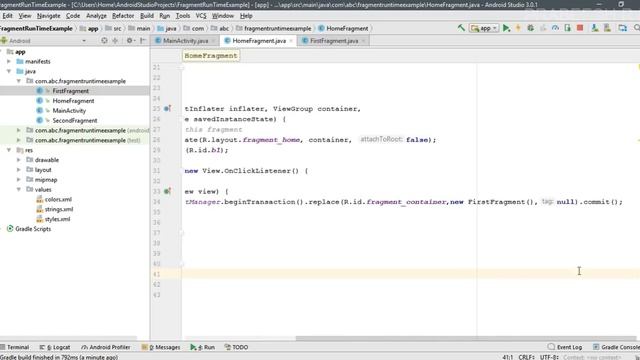Expand the androidTest package node
Viewport: 640px width, 360px height.
point(19,130)
